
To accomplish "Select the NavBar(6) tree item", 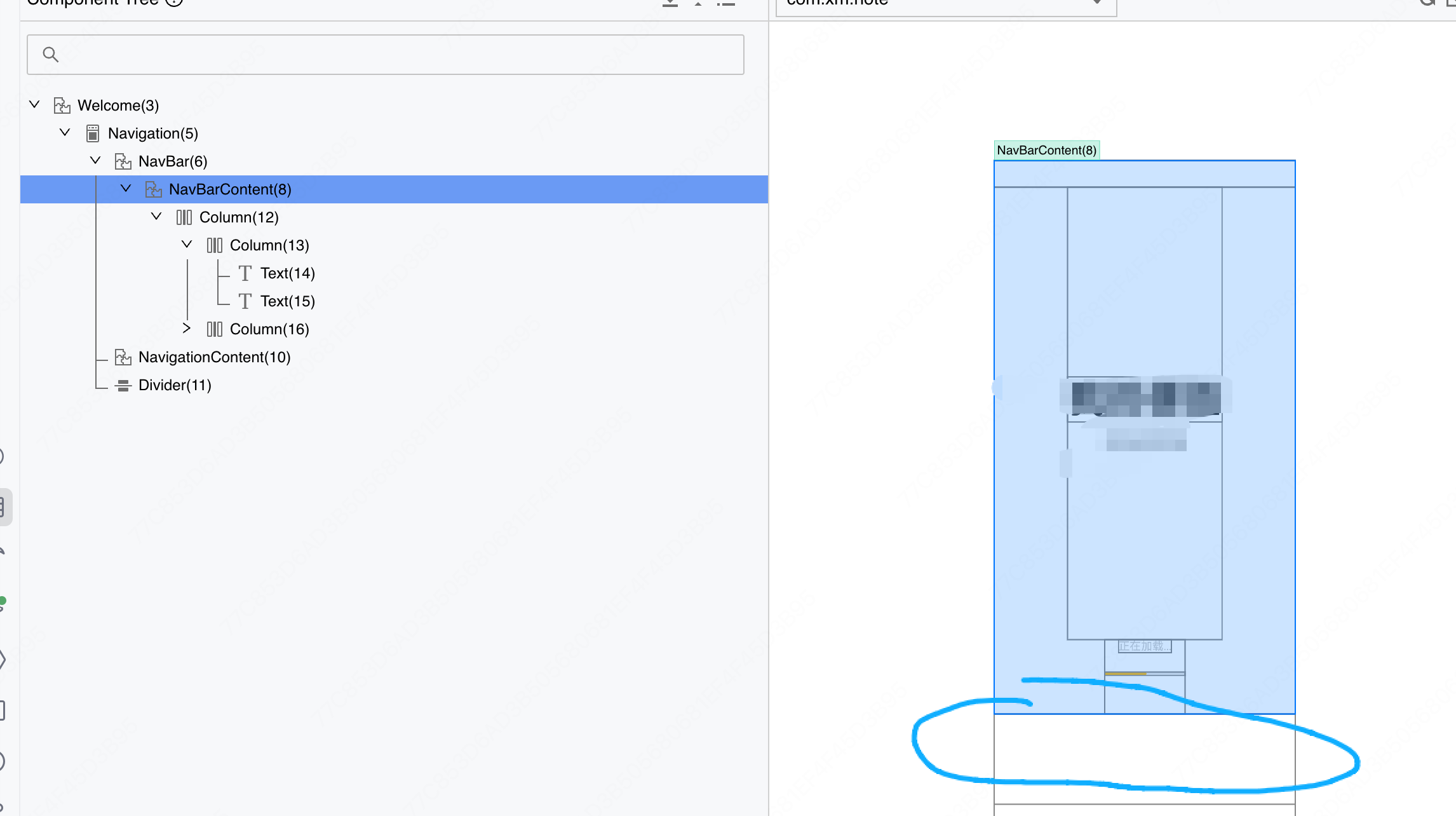I will 173,161.
